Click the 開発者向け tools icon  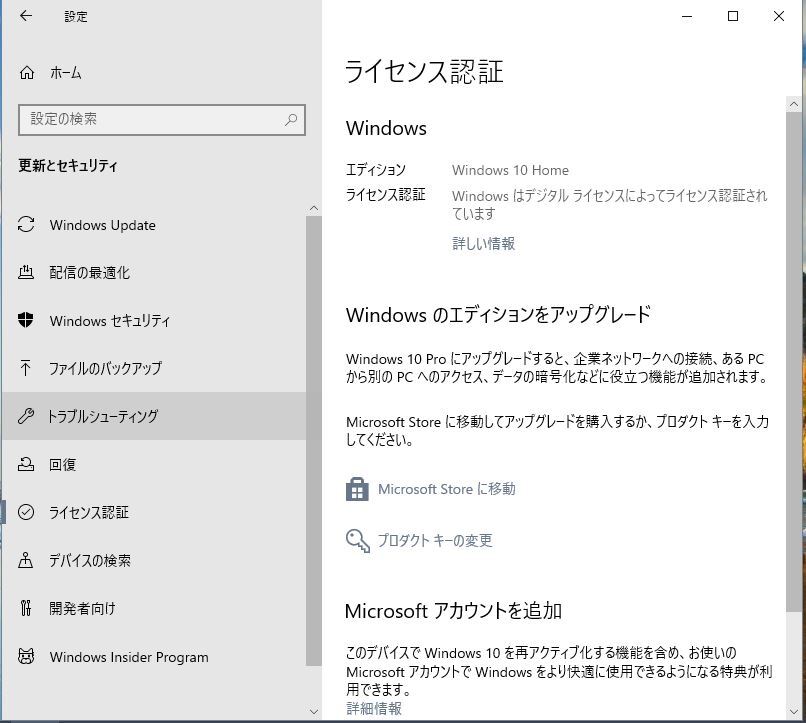26,608
